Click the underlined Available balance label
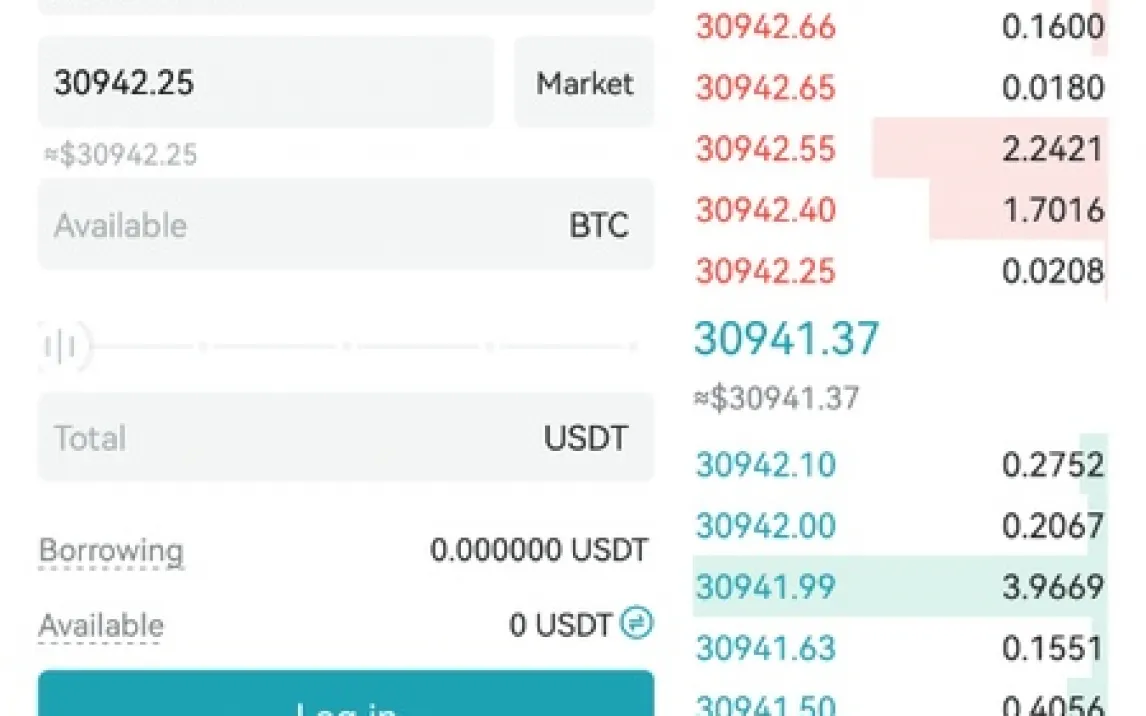 point(101,626)
